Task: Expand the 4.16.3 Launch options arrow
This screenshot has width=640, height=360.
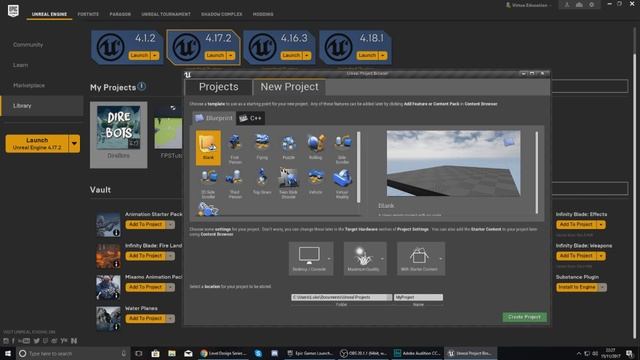Action: pyautogui.click(x=307, y=56)
